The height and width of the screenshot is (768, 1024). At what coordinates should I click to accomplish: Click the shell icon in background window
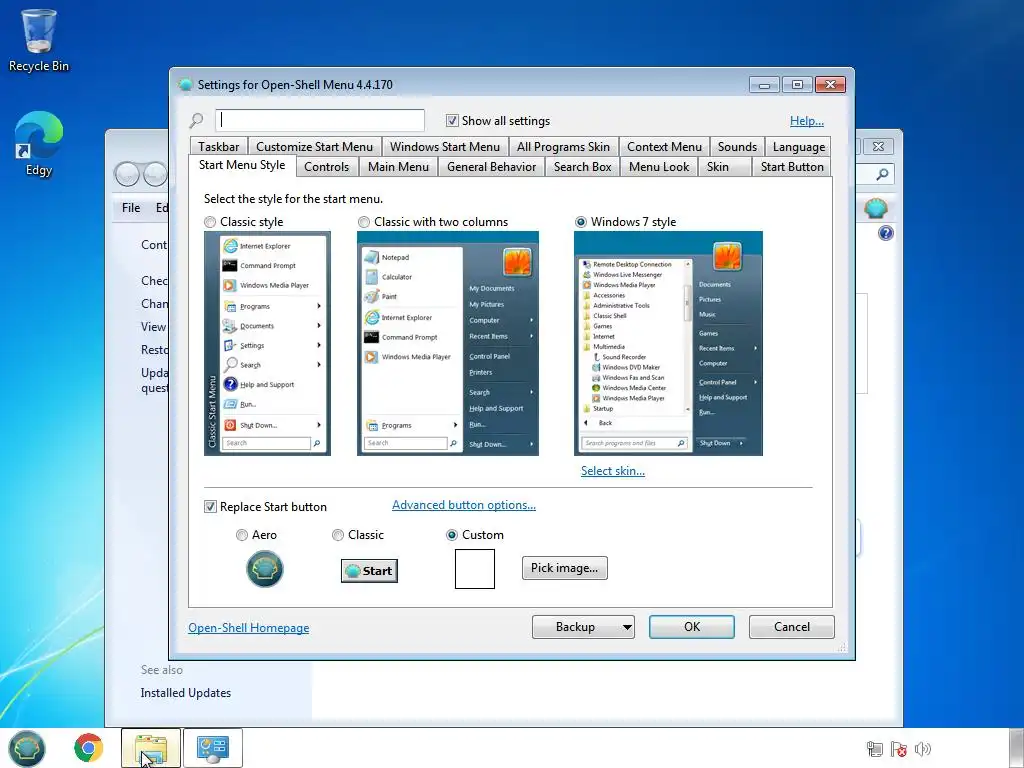876,208
